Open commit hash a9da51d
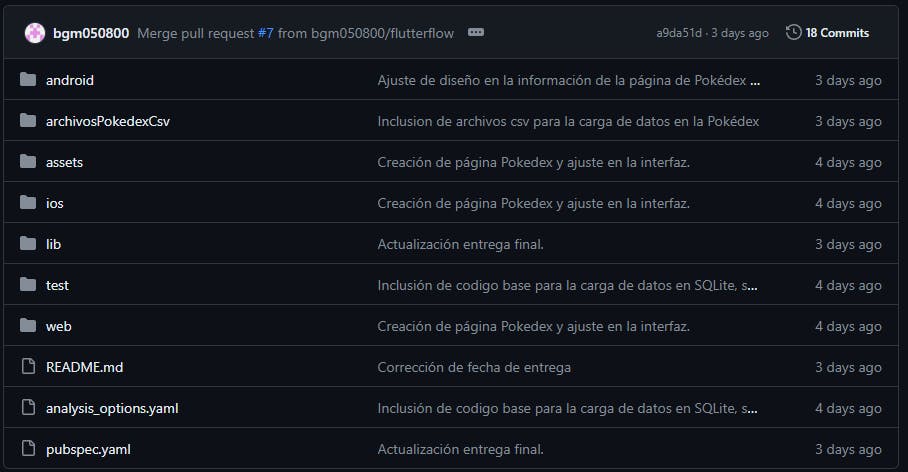The image size is (908, 472). 679,33
